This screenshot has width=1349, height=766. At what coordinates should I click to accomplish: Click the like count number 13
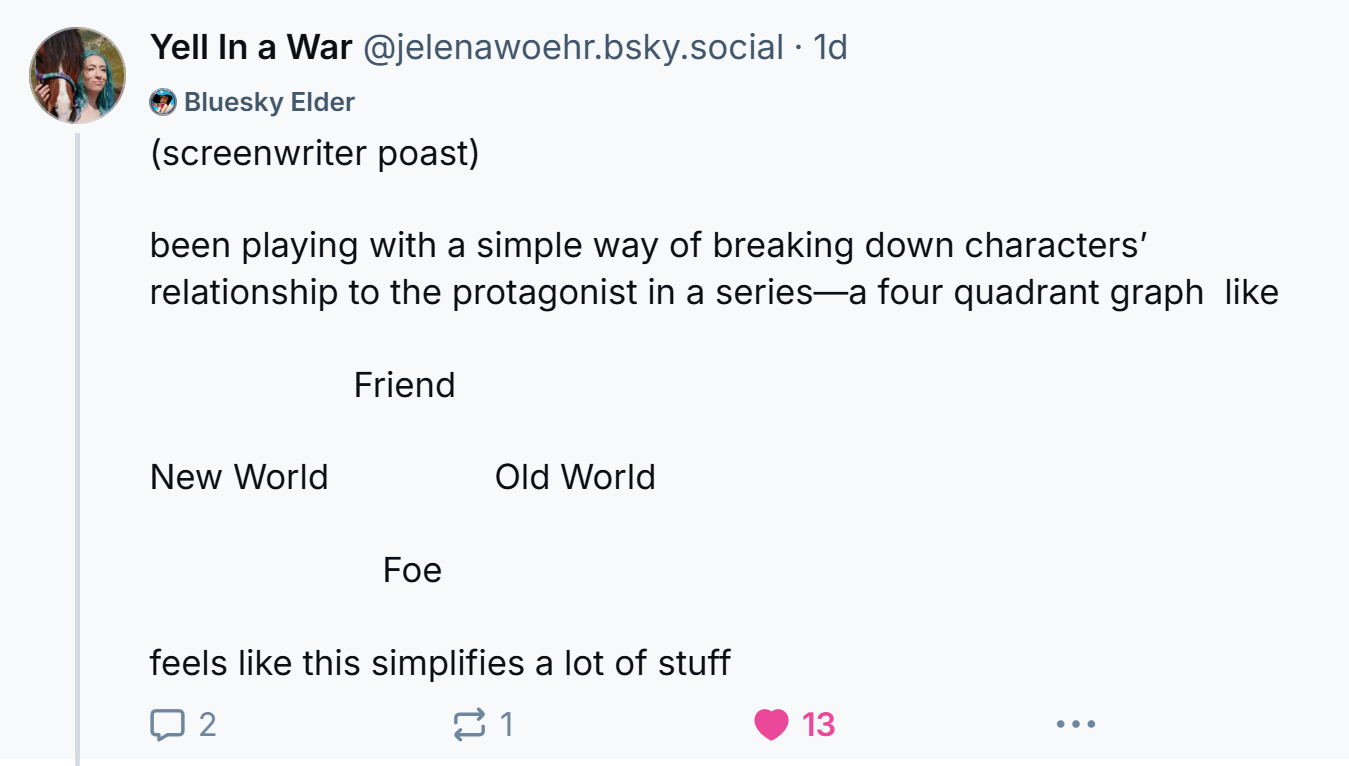tap(818, 724)
